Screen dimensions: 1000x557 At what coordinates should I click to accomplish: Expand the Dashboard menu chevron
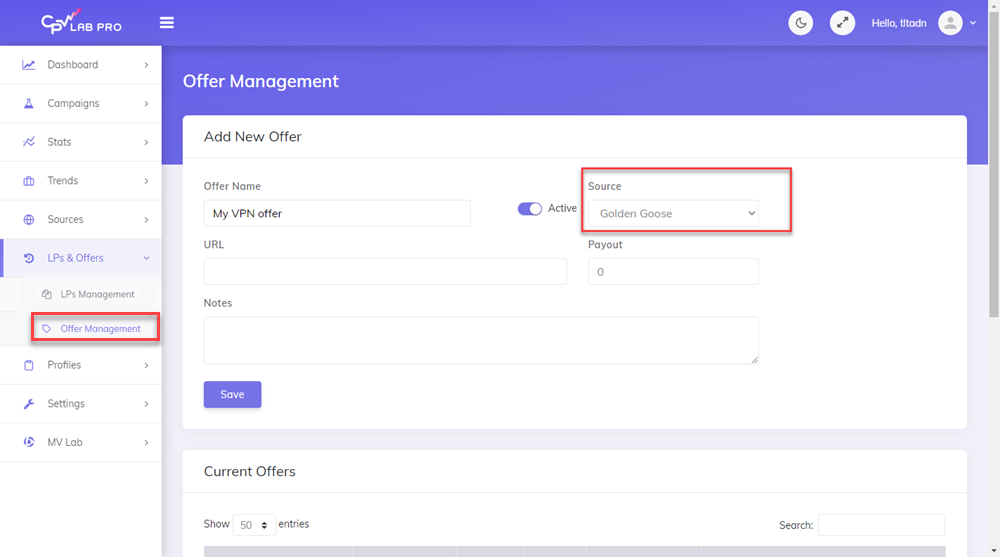pyautogui.click(x=146, y=65)
